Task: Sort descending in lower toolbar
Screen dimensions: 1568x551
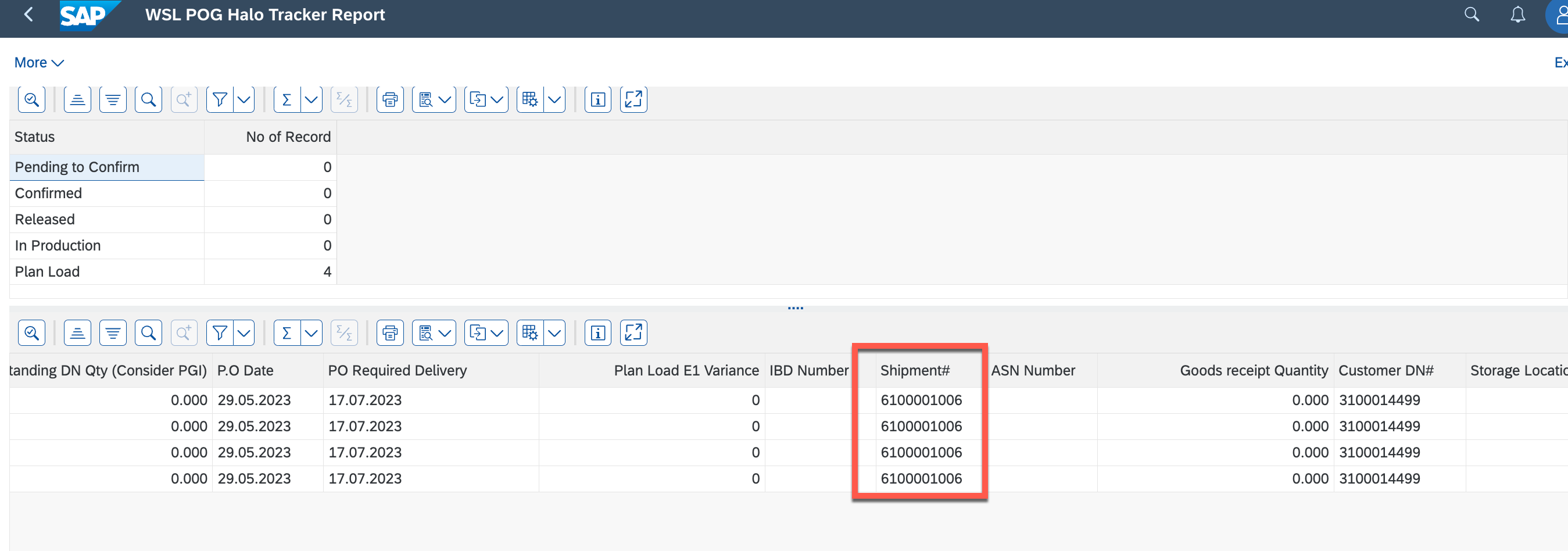Action: pyautogui.click(x=113, y=333)
